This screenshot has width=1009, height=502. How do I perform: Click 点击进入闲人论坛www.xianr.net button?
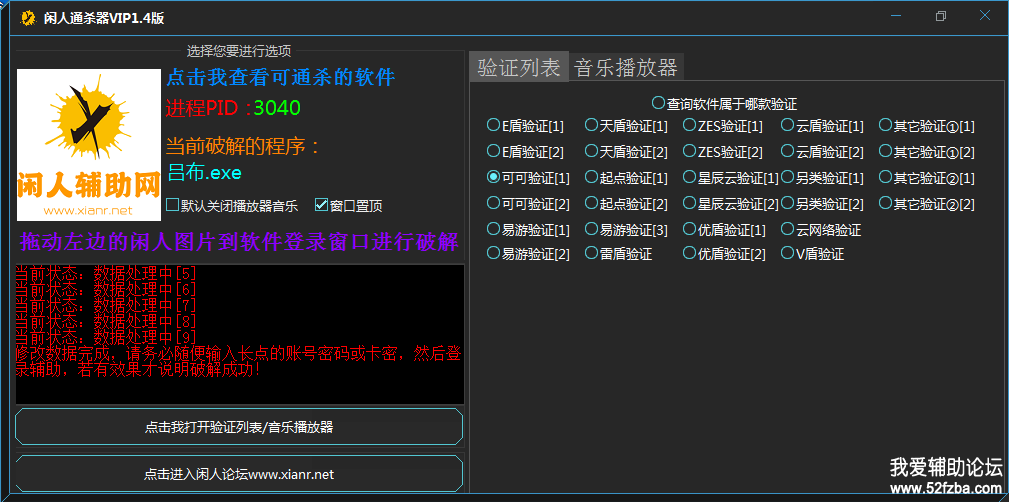point(239,475)
